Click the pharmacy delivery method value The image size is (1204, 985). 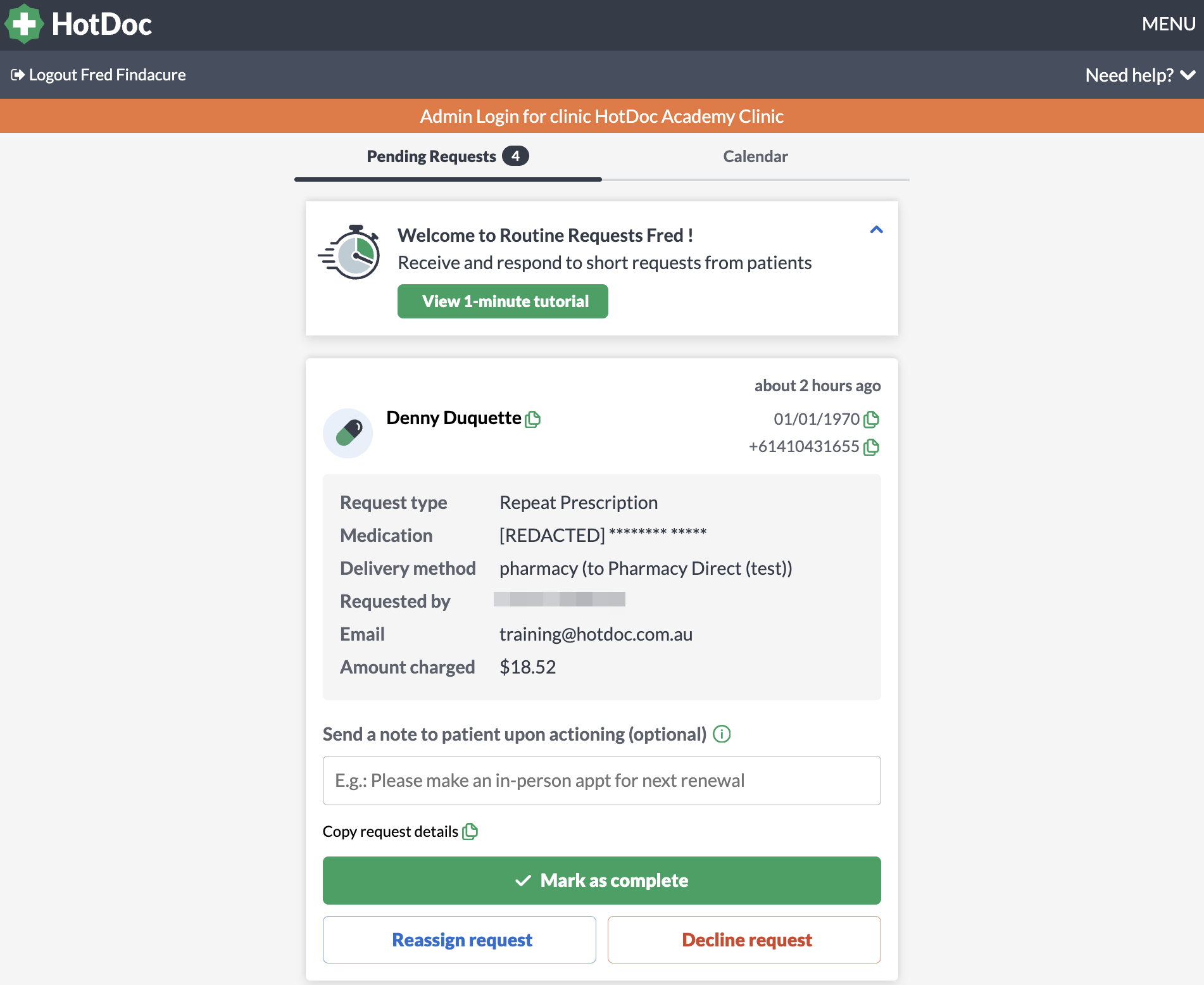[x=646, y=568]
